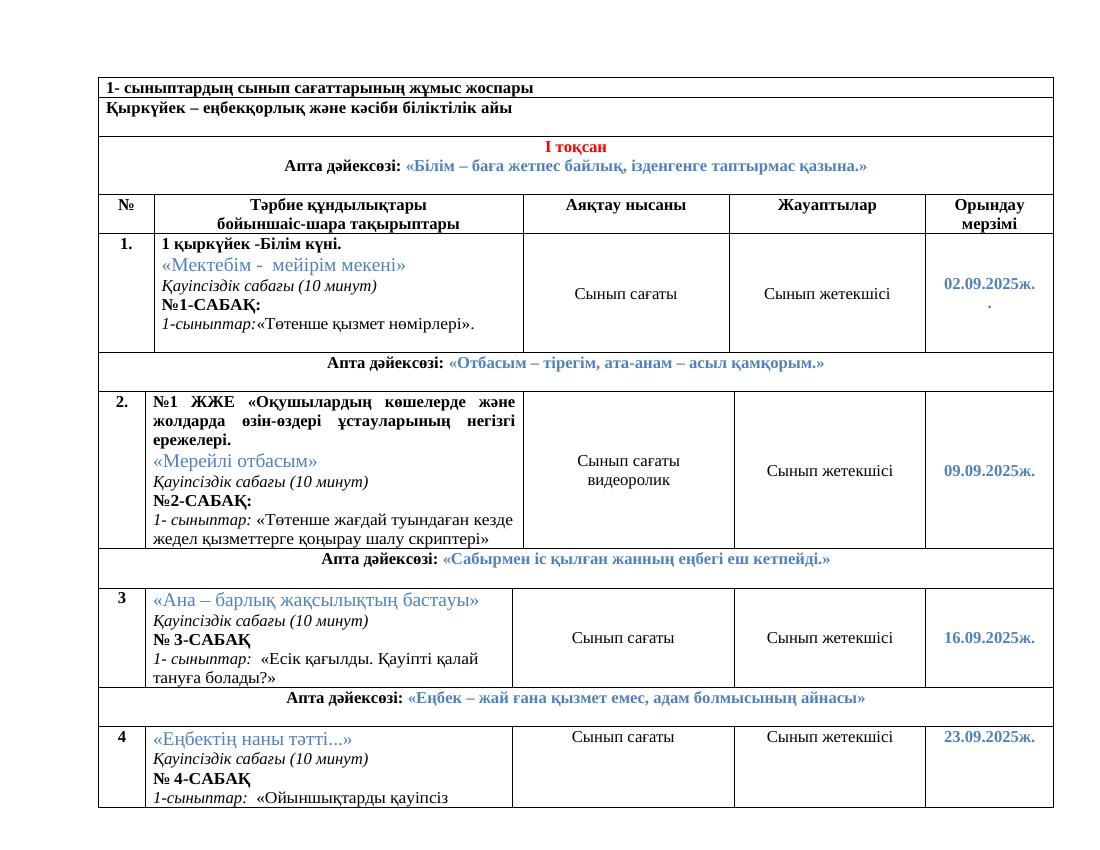Click the "Сынып сағаты видеоролик" cell
Screen dimensions: 1100x850
(x=628, y=470)
